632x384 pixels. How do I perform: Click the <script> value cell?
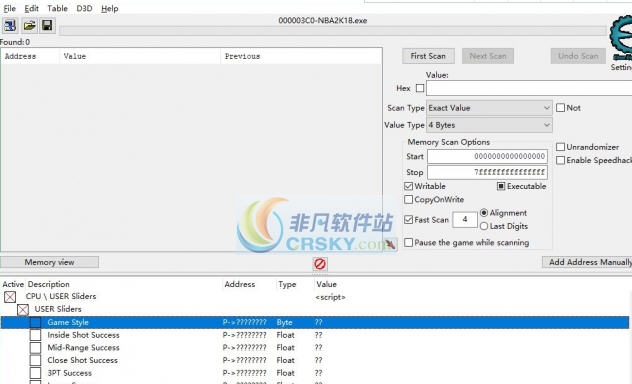coord(330,297)
